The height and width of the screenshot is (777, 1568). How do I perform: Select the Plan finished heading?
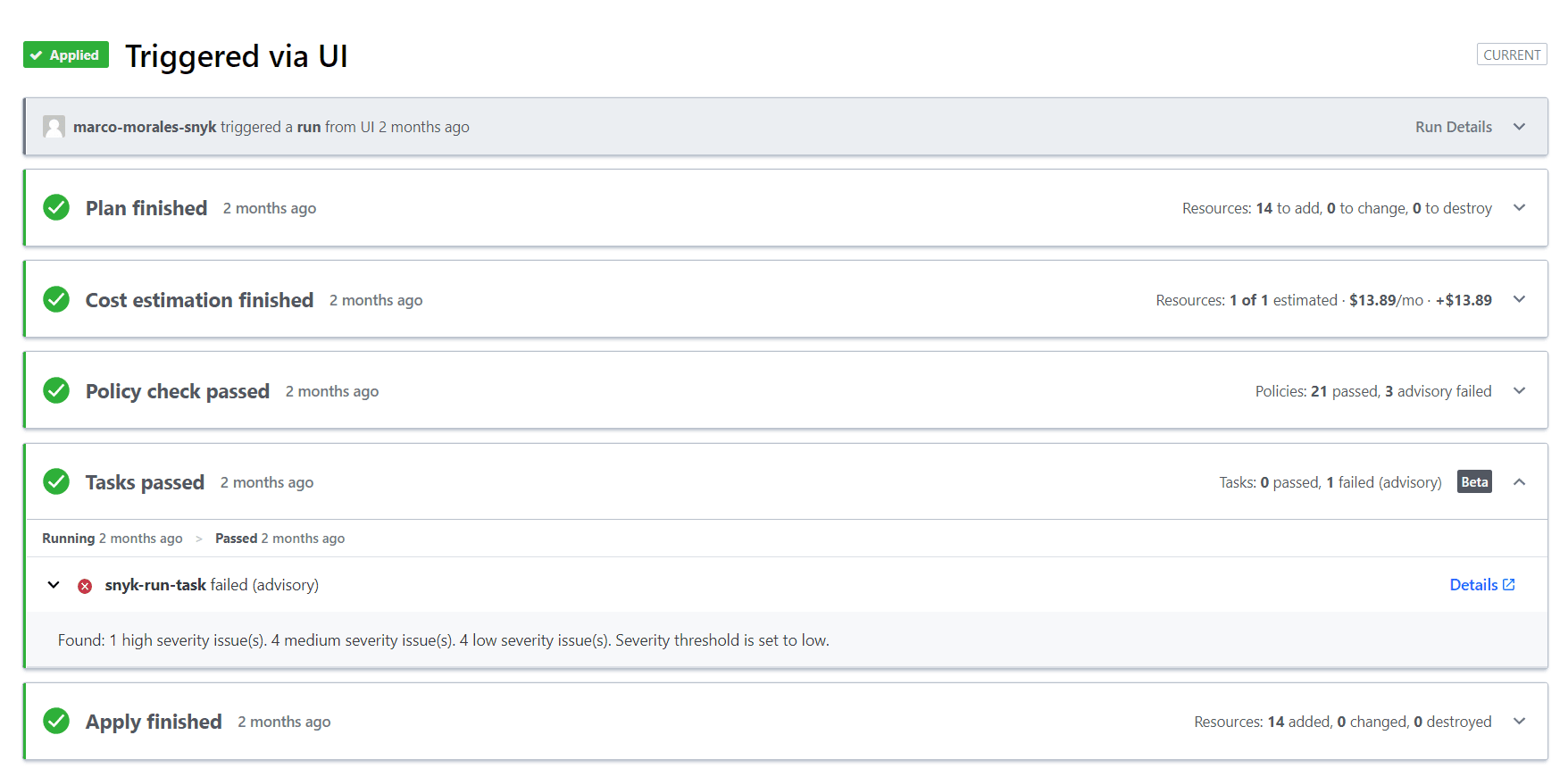[146, 208]
